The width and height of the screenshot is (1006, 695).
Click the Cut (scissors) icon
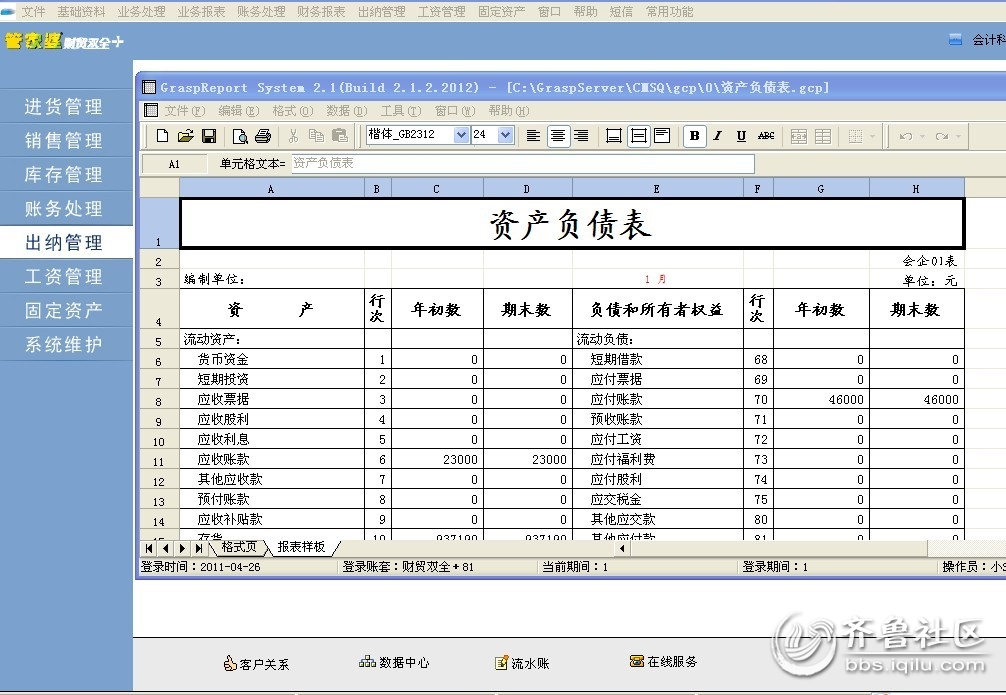pos(292,136)
